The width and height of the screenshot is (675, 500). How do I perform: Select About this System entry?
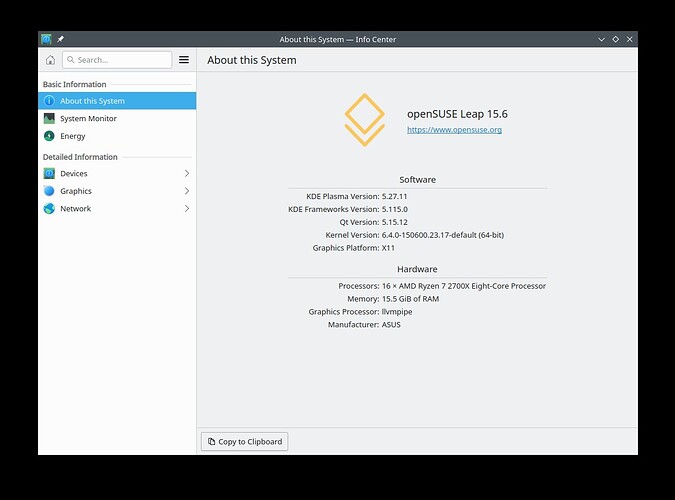click(x=117, y=101)
